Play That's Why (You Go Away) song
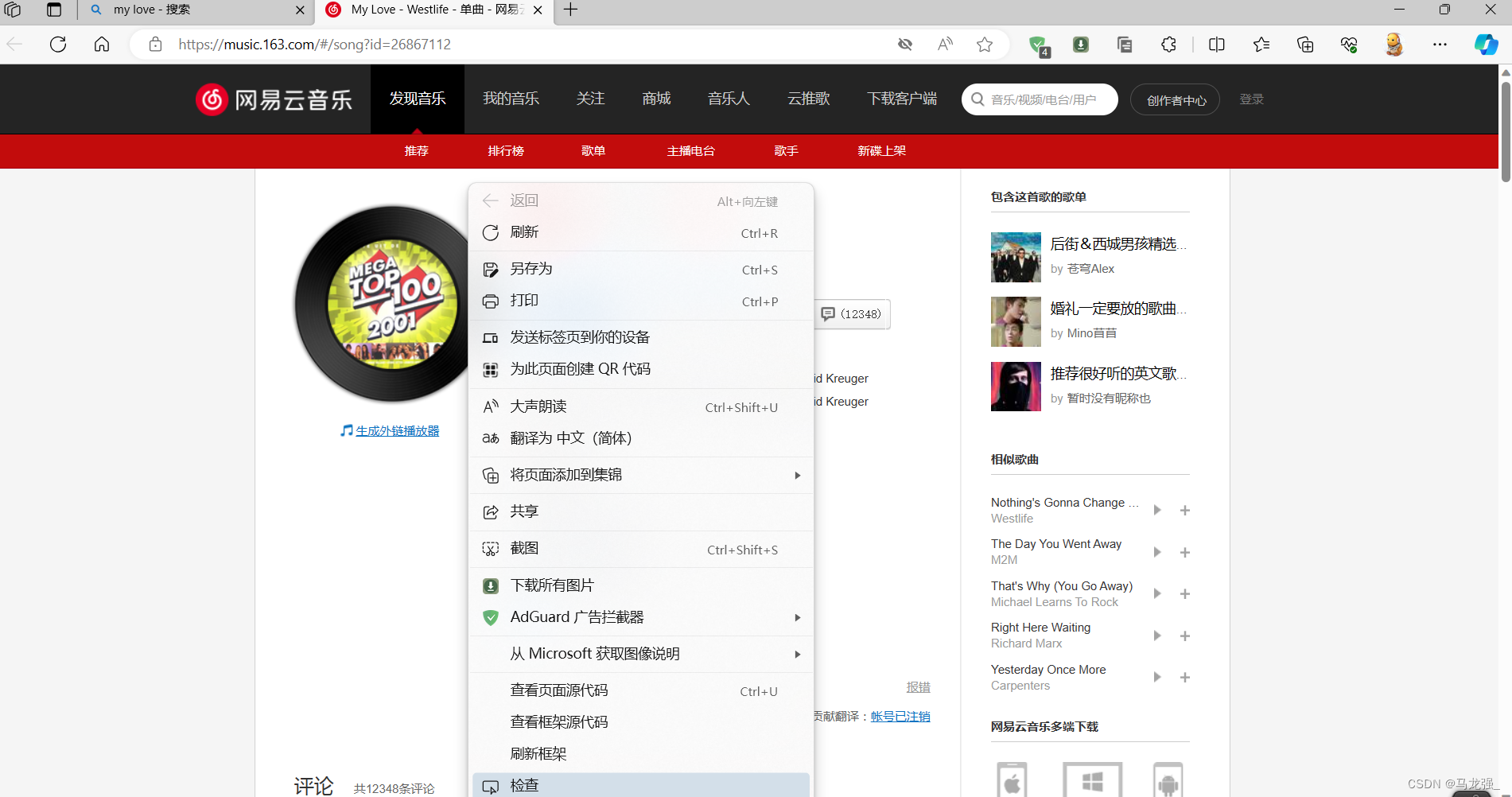 click(1157, 593)
